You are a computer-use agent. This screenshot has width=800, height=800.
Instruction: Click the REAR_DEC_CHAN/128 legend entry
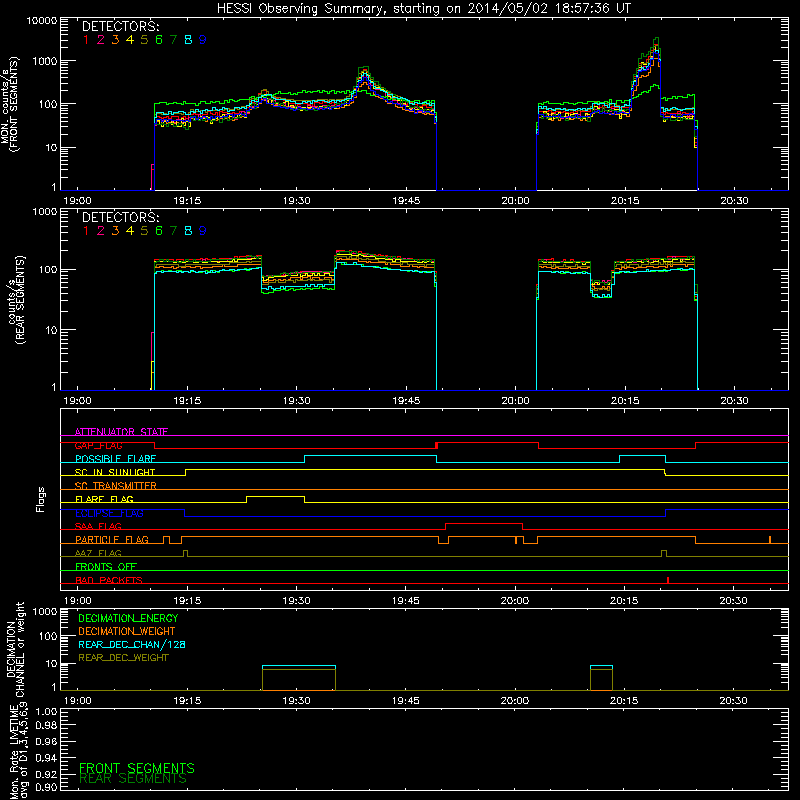tap(132, 644)
